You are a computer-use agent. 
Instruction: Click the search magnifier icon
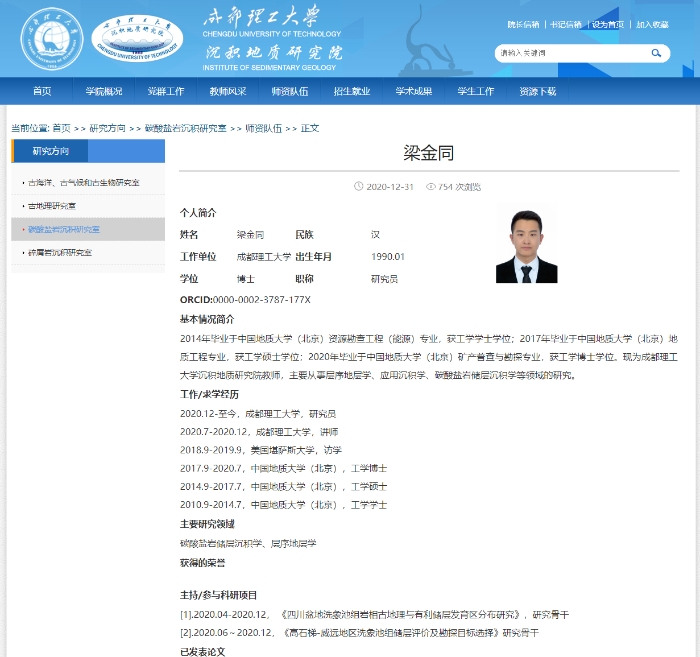coord(657,53)
